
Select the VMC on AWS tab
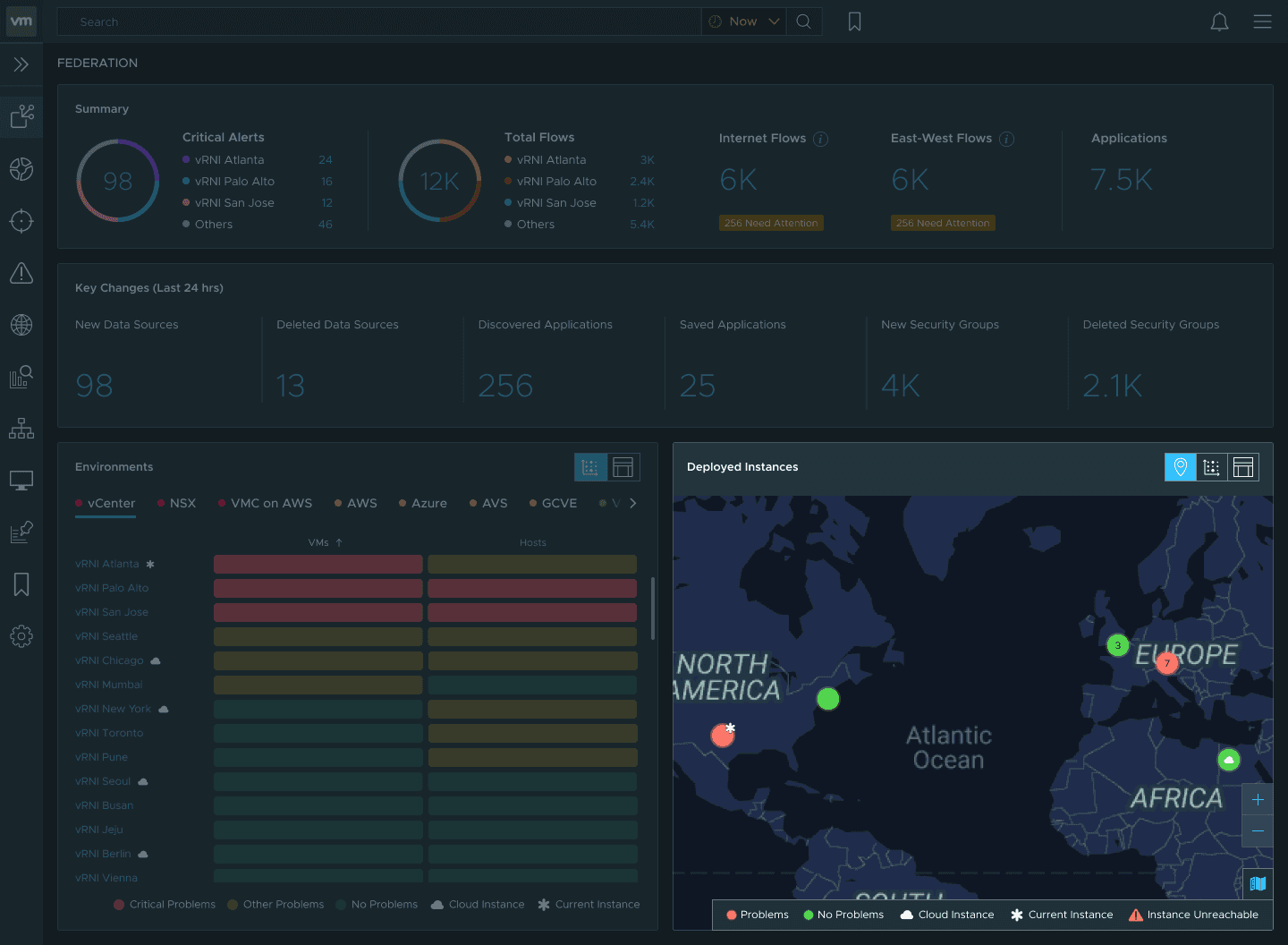(266, 503)
